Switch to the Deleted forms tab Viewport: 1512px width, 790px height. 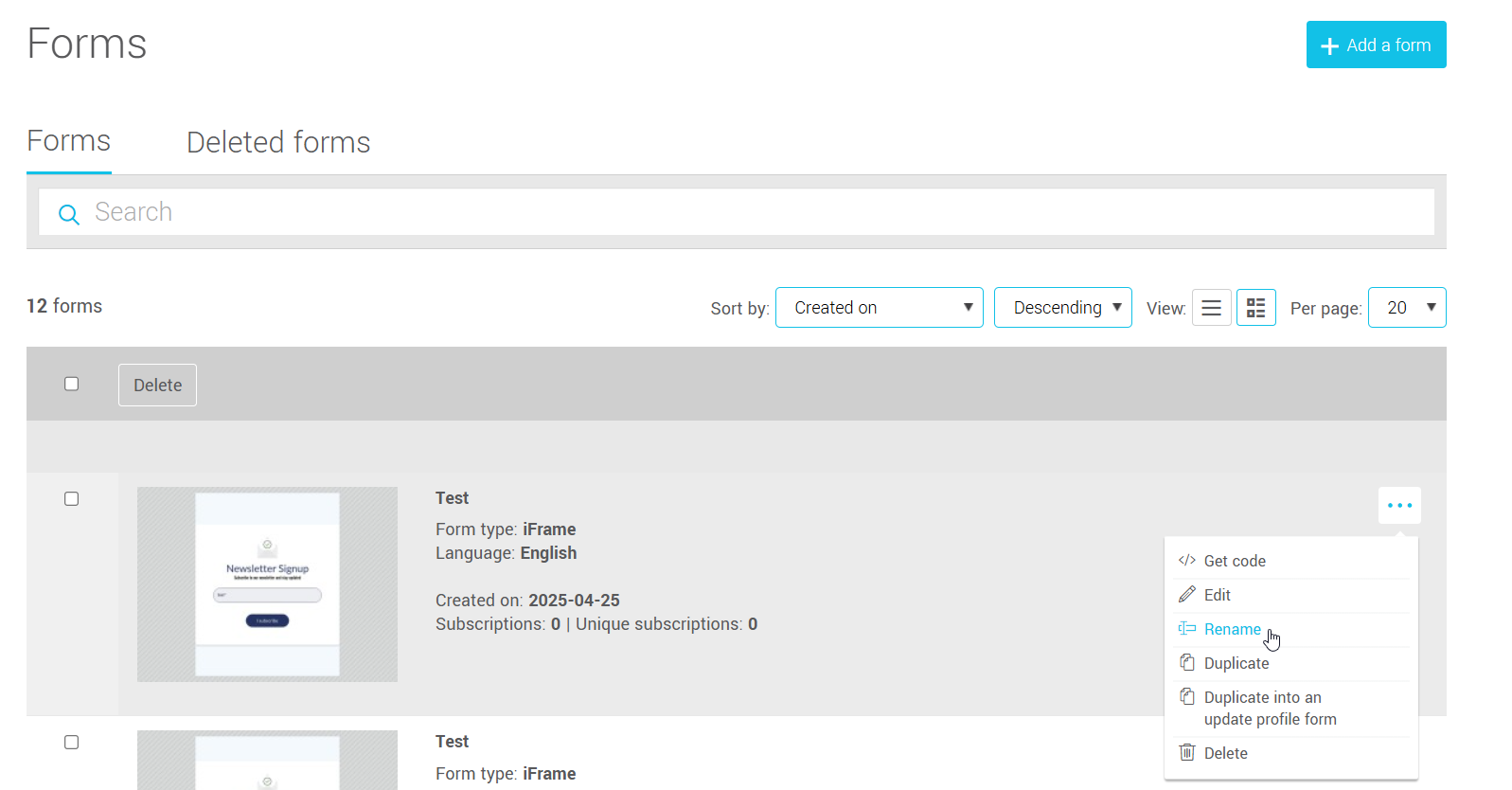coord(278,142)
